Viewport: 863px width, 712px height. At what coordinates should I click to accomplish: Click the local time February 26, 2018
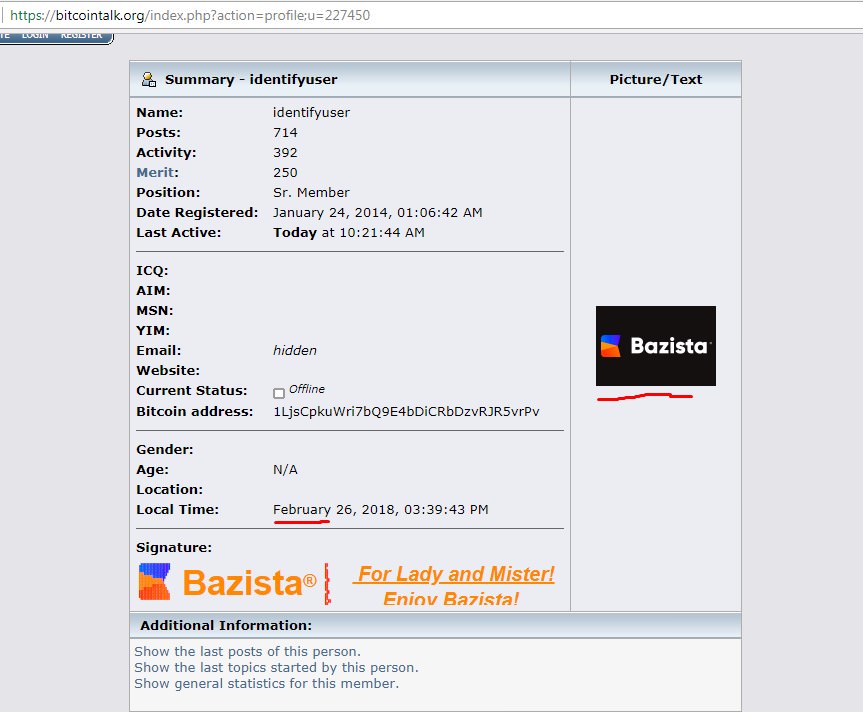pyautogui.click(x=380, y=510)
